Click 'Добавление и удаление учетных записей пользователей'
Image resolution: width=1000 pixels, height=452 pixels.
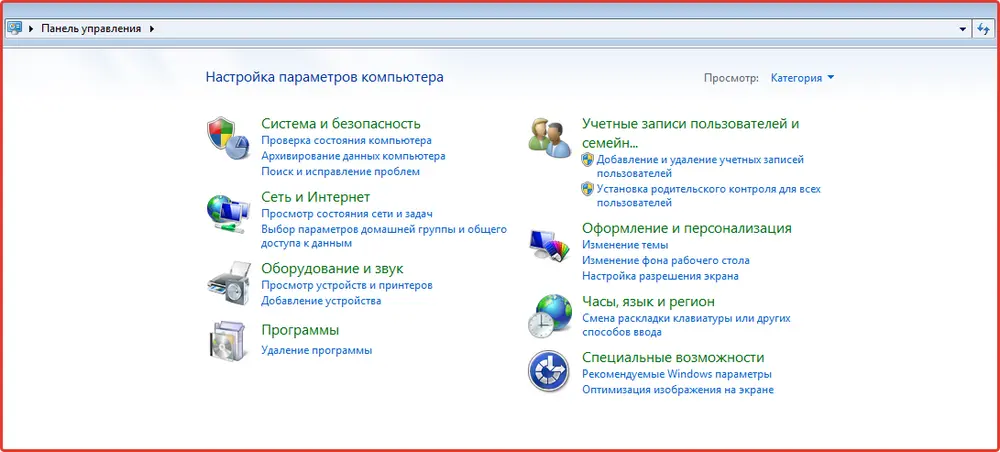point(700,166)
